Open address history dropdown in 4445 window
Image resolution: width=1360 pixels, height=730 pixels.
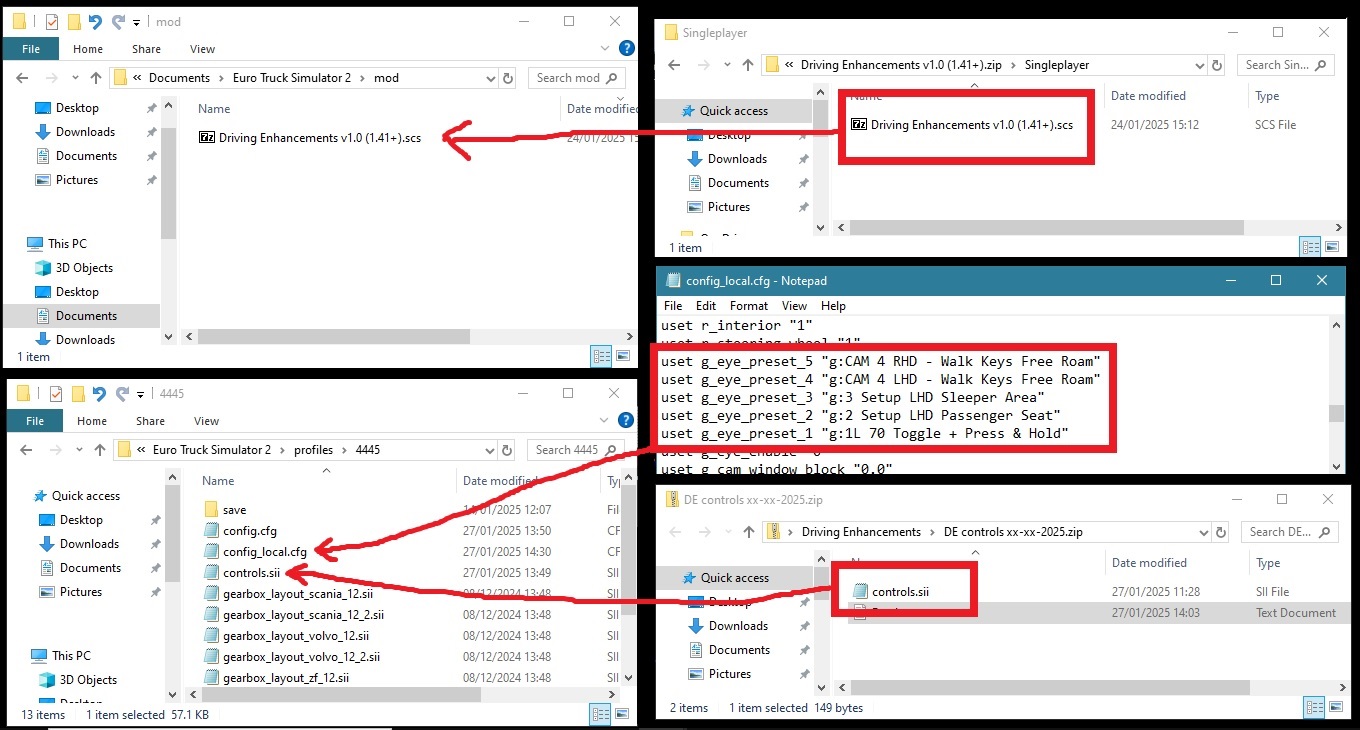point(490,450)
